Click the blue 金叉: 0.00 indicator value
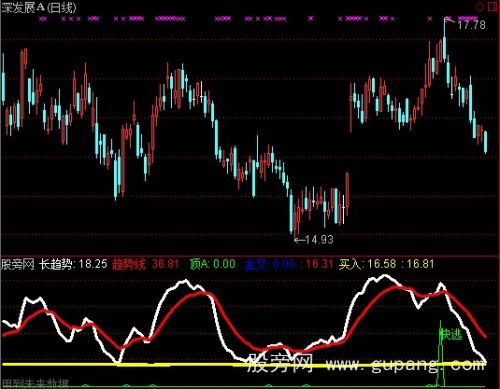Screen dimensions: 500x389 (x=270, y=264)
